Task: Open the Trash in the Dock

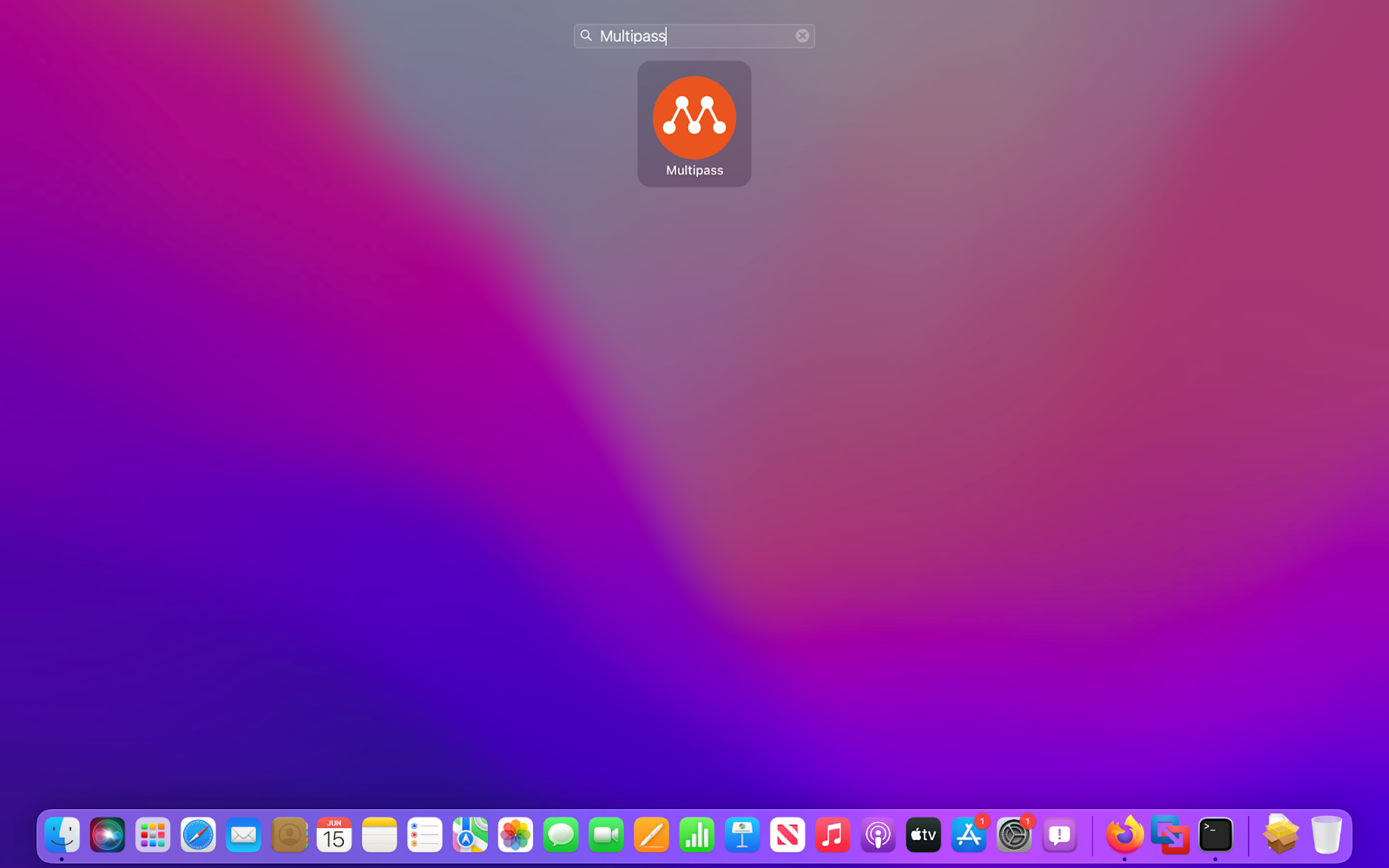Action: (1326, 835)
